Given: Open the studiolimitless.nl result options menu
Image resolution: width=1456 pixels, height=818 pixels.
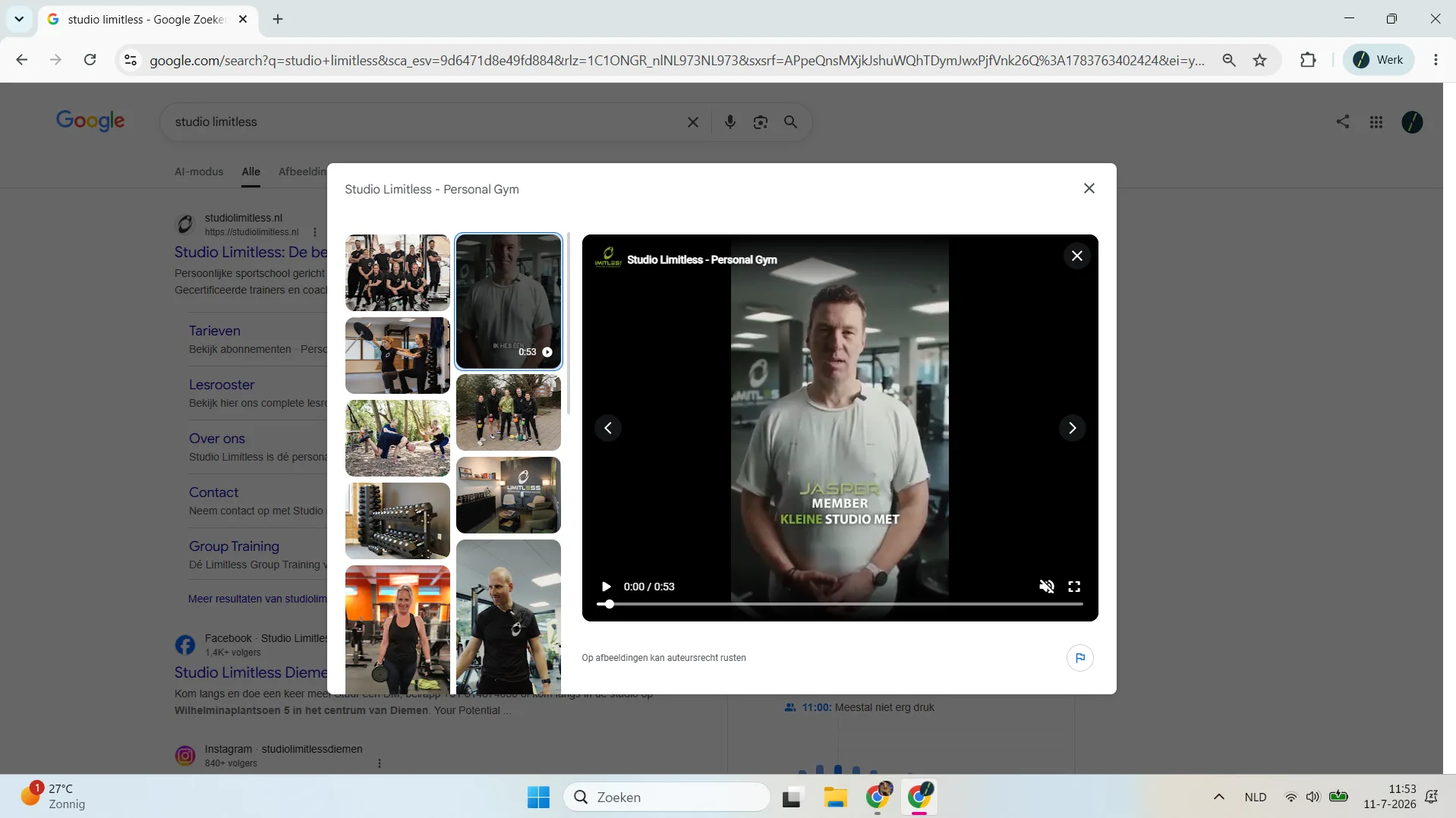Looking at the screenshot, I should (x=315, y=232).
